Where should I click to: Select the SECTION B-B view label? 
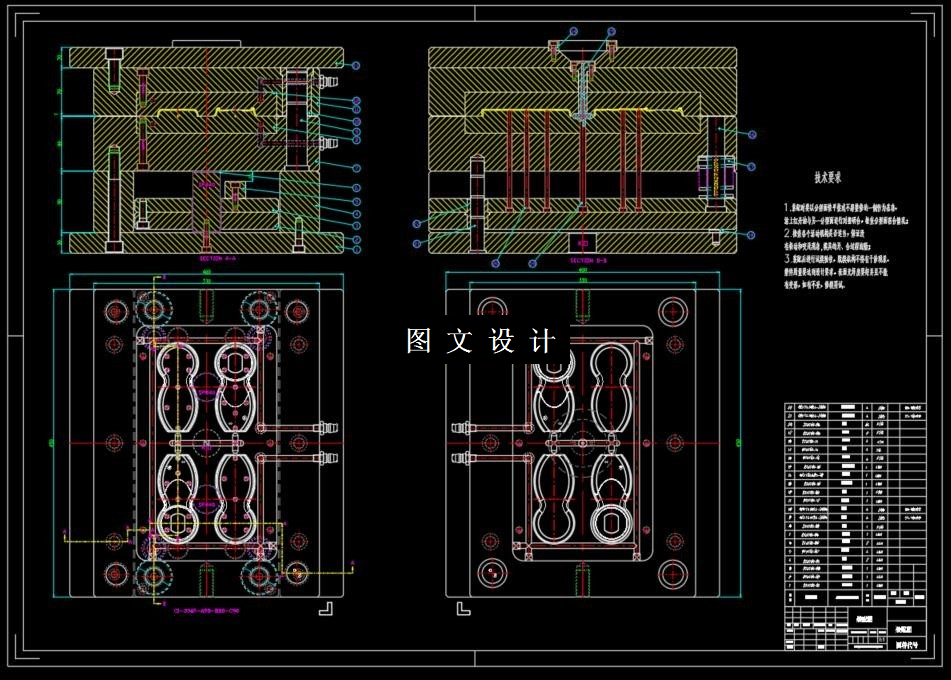(x=588, y=261)
